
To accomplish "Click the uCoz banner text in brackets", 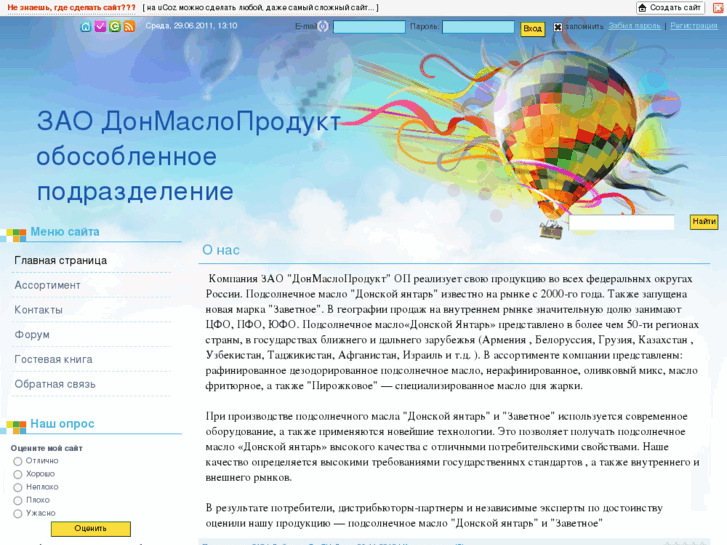I will tap(261, 7).
